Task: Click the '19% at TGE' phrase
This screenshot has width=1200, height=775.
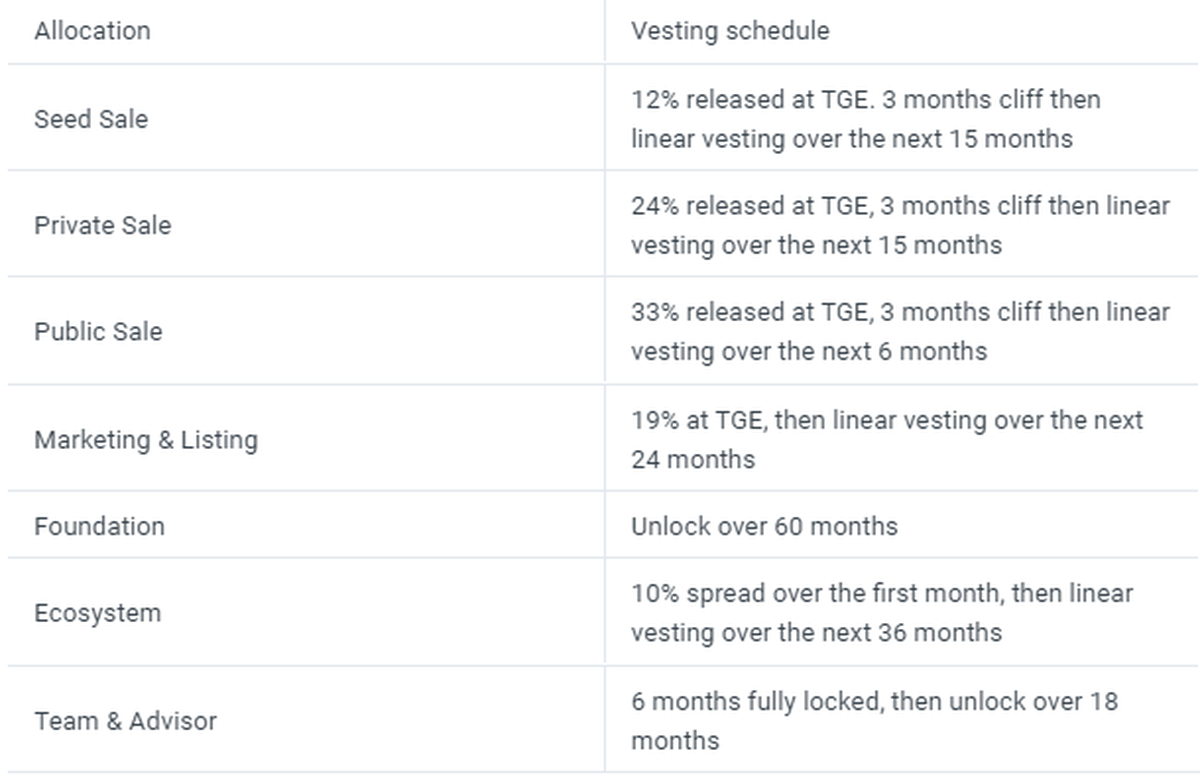Action: (x=698, y=420)
